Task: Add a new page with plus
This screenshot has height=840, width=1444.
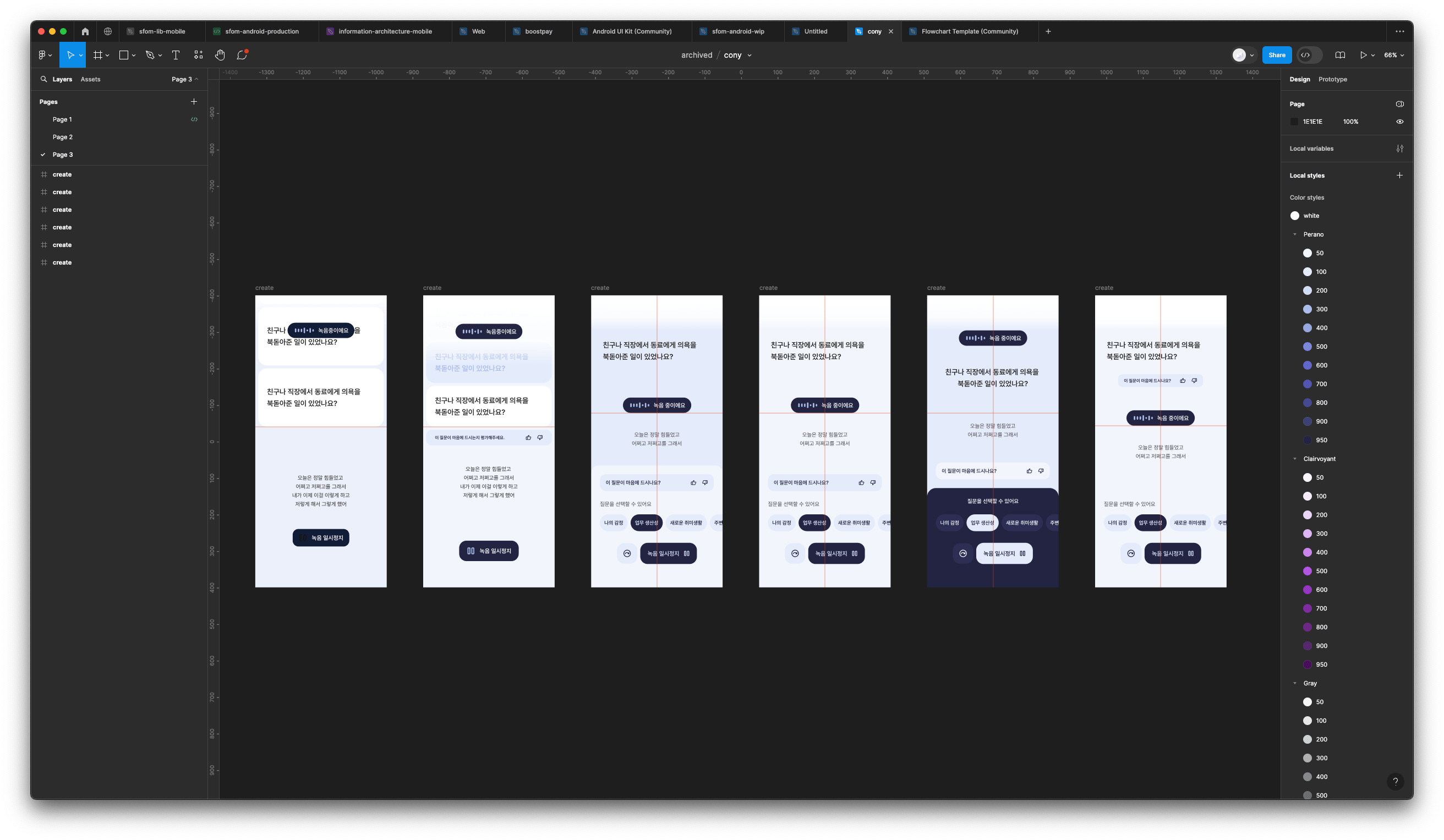Action: pyautogui.click(x=194, y=101)
